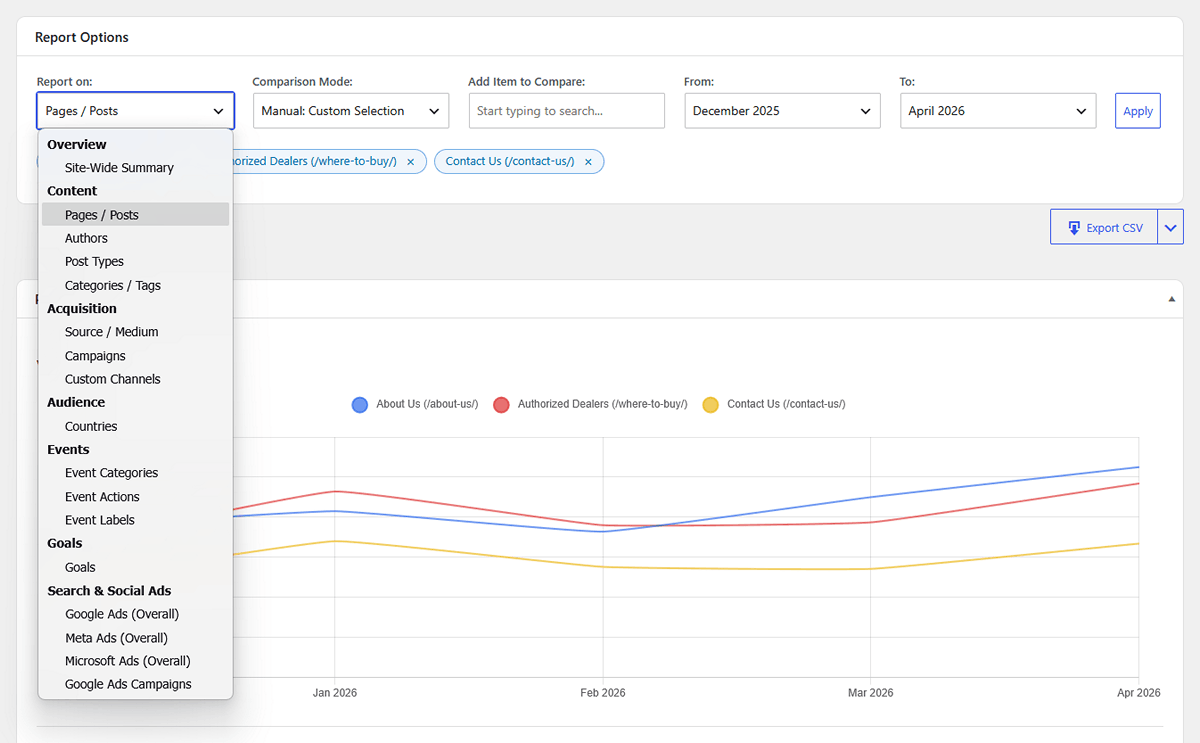Open the Report on dropdown
Screen dimensions: 1200x743
136,111
